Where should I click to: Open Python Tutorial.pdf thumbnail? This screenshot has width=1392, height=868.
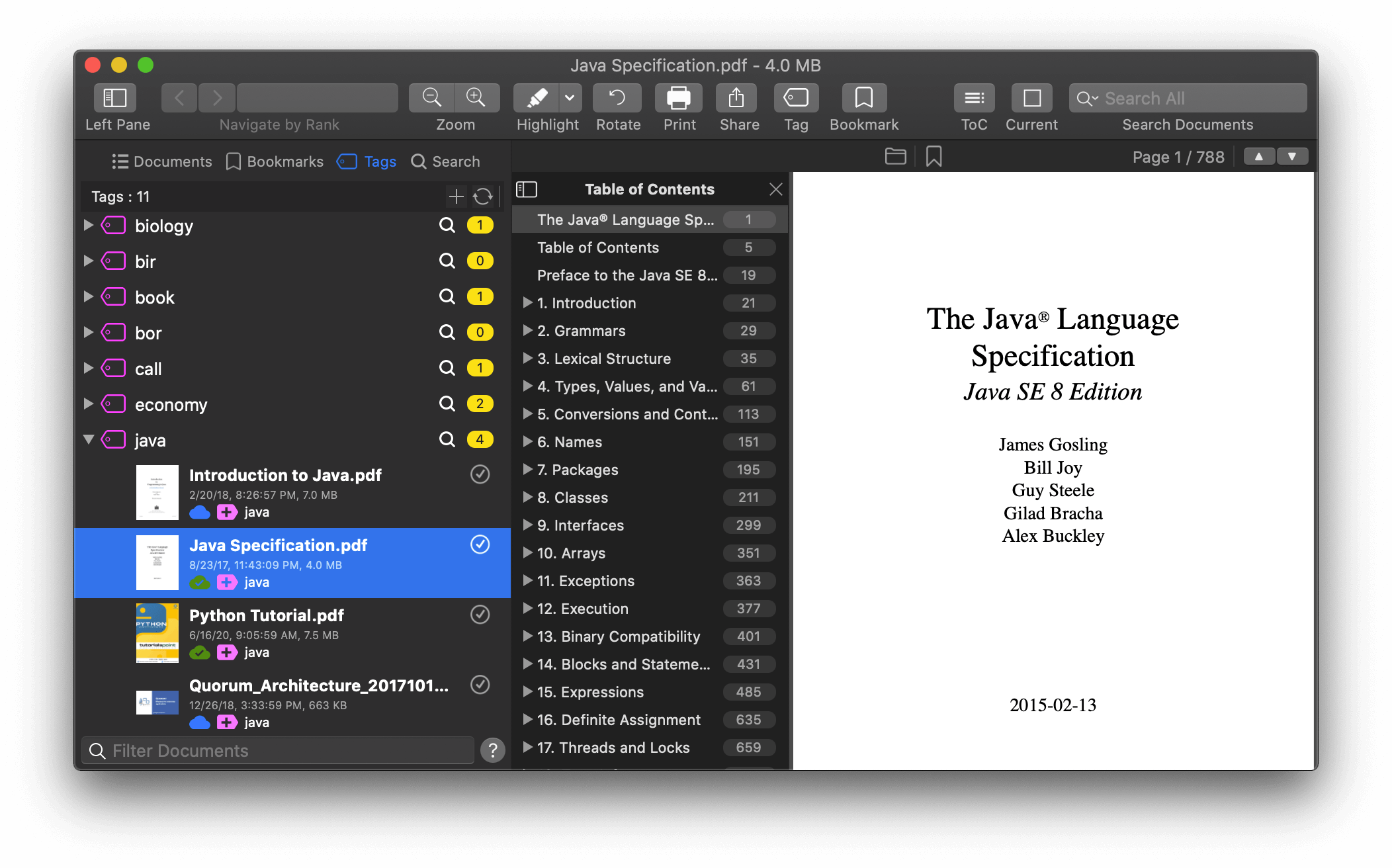pyautogui.click(x=157, y=632)
